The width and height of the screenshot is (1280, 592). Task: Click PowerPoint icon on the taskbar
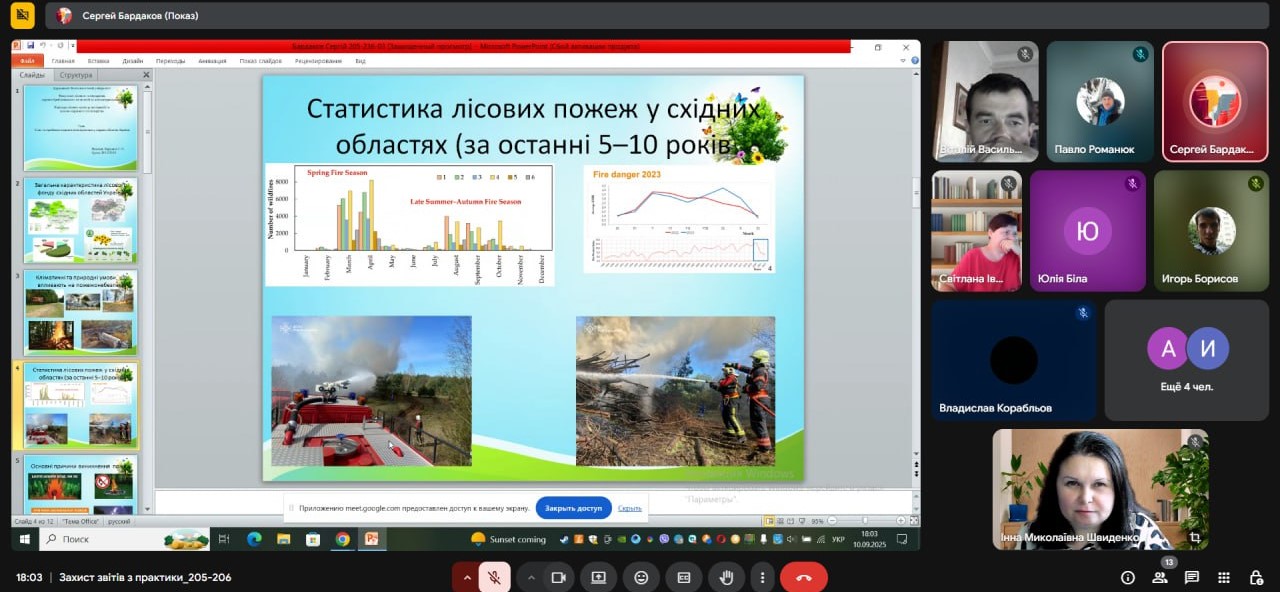click(x=372, y=539)
